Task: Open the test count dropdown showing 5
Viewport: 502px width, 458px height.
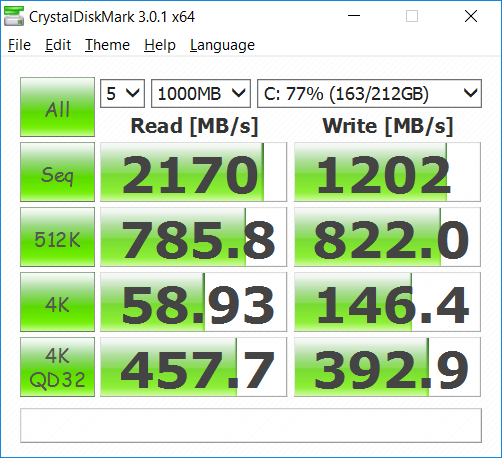Action: tap(122, 94)
